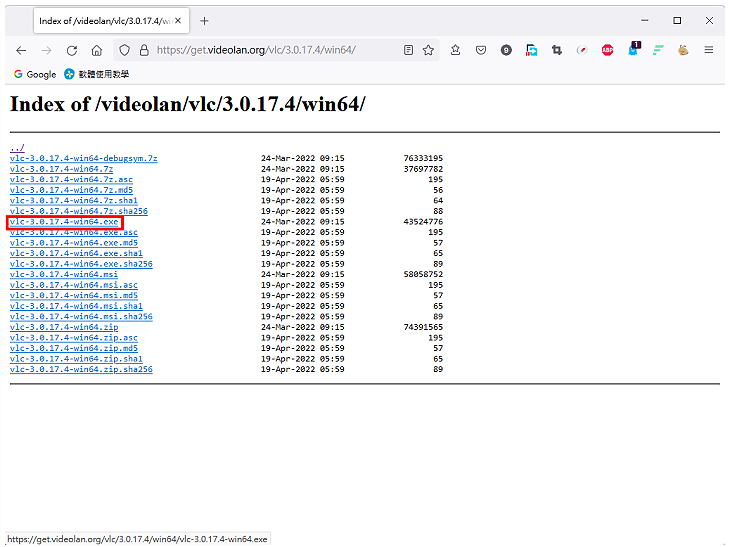731x547 pixels.
Task: Click the dark circular extension icon
Action: click(x=506, y=50)
